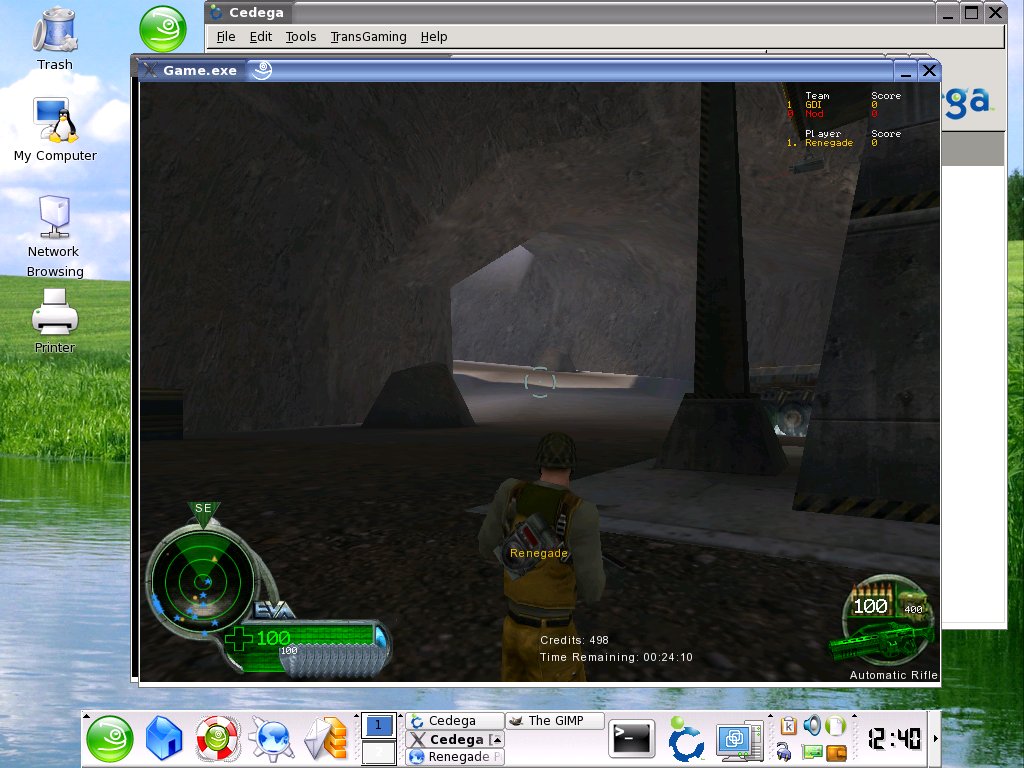Open the TransGaming menu

pyautogui.click(x=368, y=37)
